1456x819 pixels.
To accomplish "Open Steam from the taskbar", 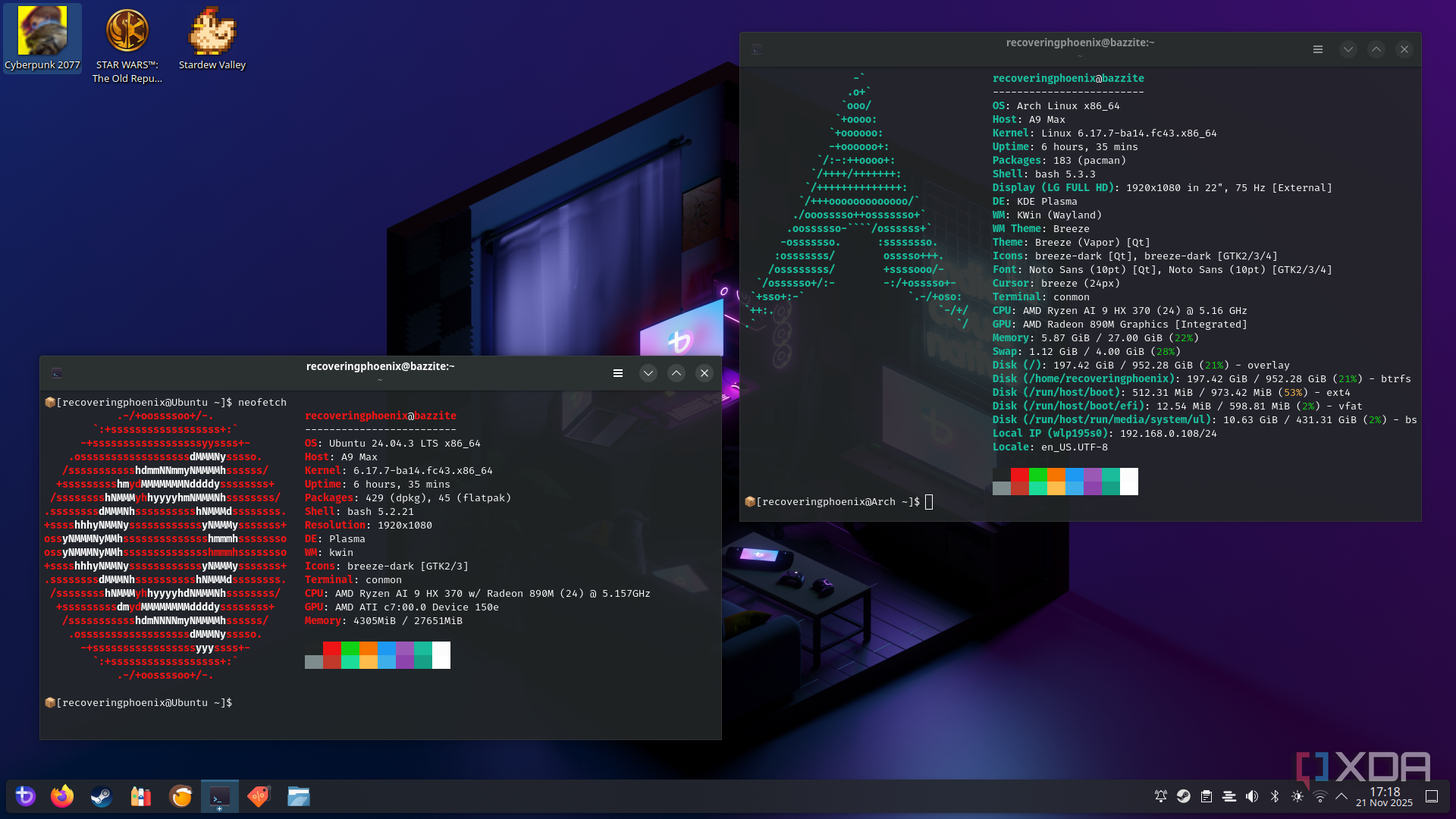I will coord(102,796).
